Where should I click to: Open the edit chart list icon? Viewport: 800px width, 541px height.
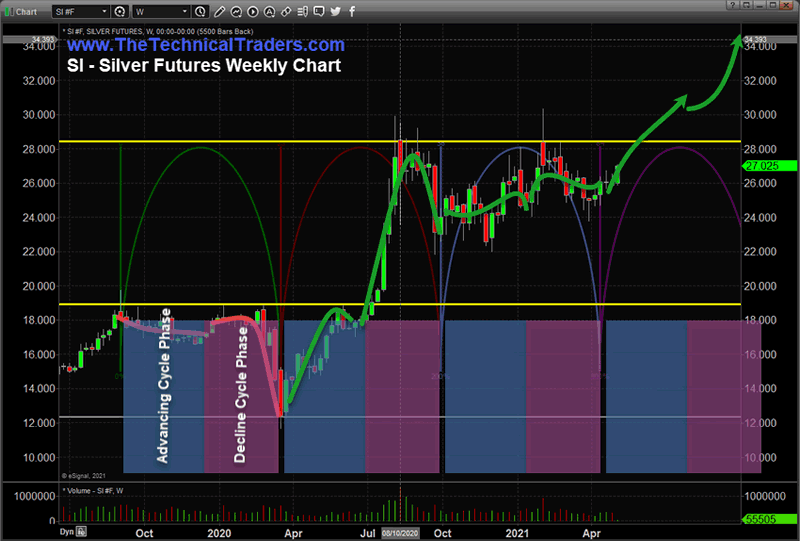(302, 12)
